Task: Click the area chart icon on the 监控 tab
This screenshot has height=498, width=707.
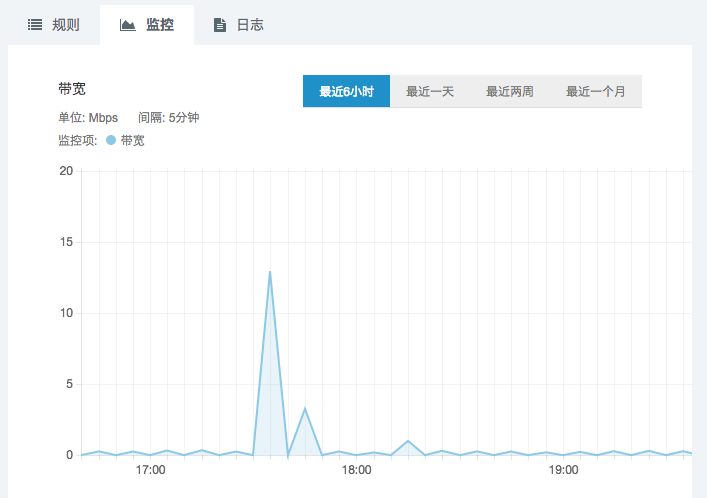Action: click(127, 25)
